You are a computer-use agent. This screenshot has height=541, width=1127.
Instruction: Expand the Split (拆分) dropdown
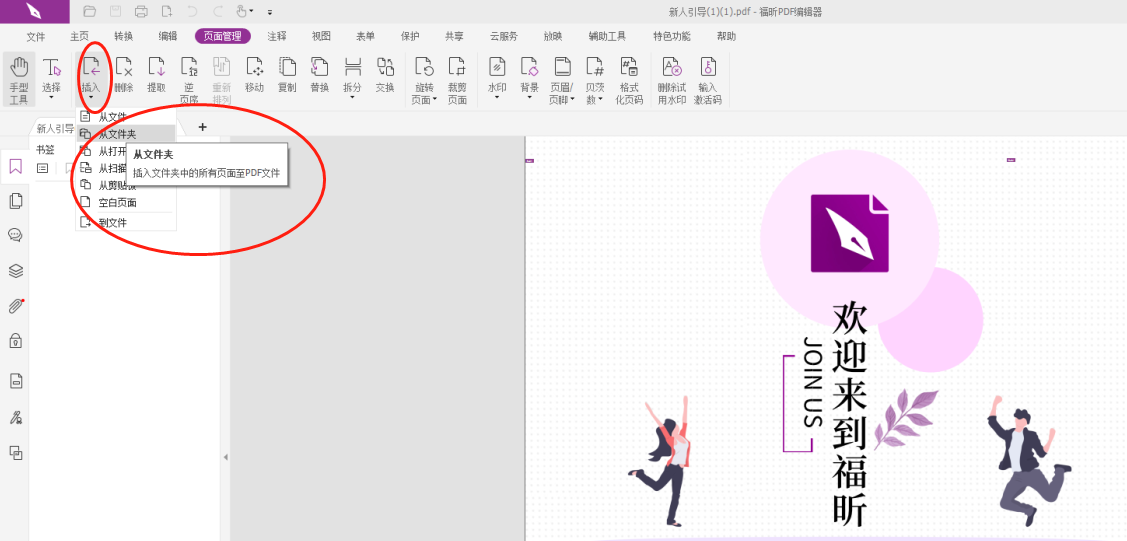click(352, 80)
